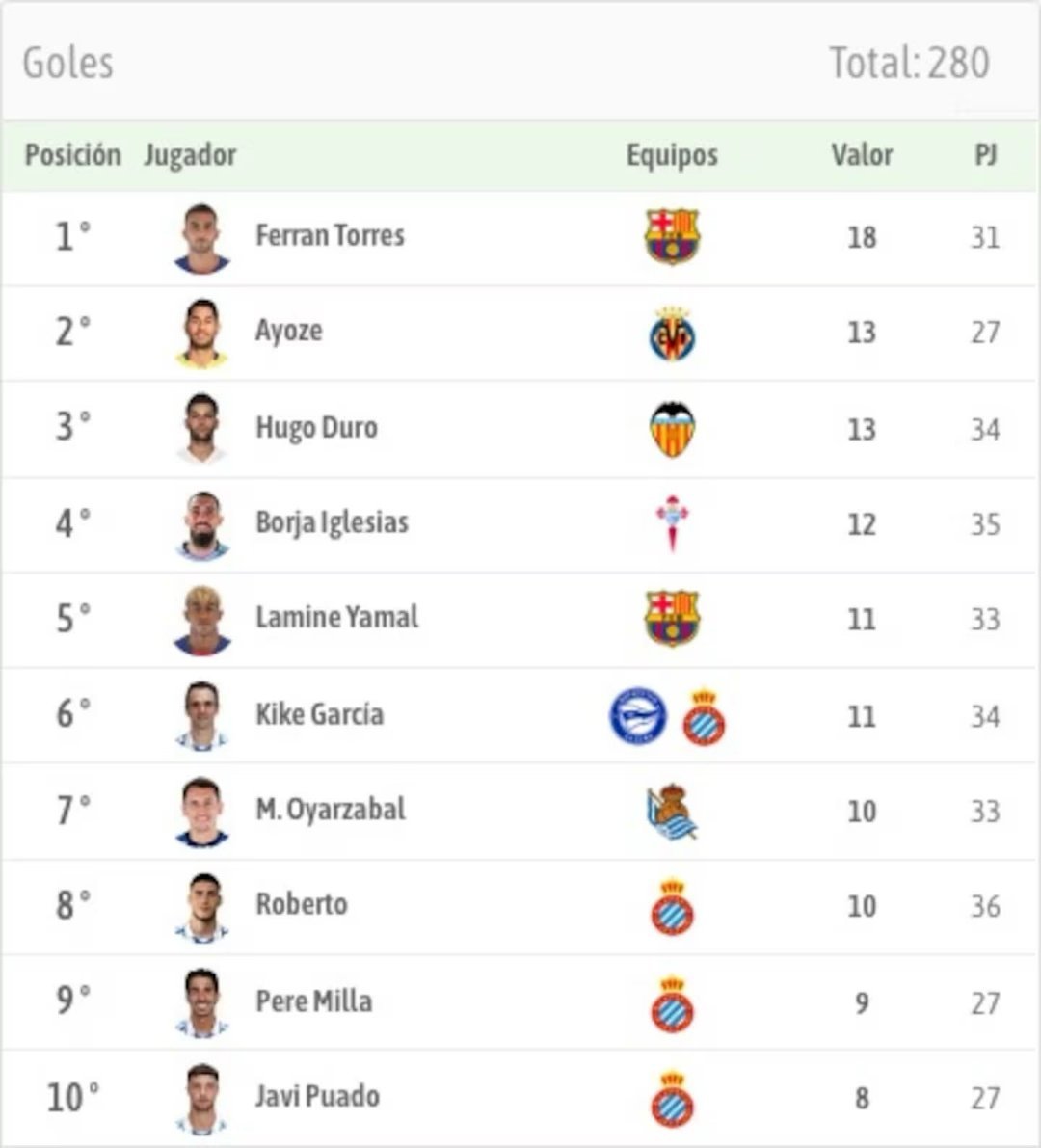The height and width of the screenshot is (1148, 1041).
Task: Open the Hugo Duro player link
Action: click(x=316, y=427)
